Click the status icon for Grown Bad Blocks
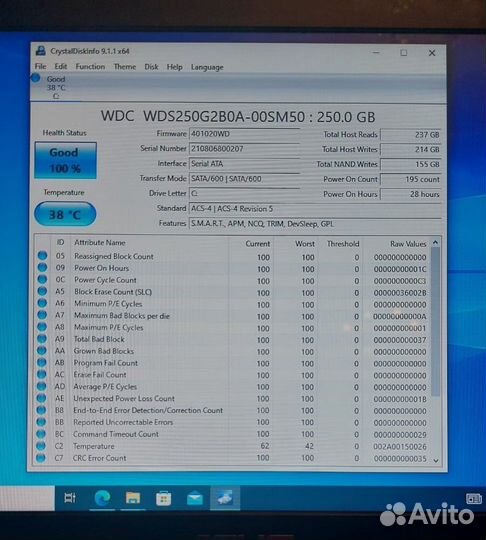Screen dimensions: 486x540 [42, 350]
